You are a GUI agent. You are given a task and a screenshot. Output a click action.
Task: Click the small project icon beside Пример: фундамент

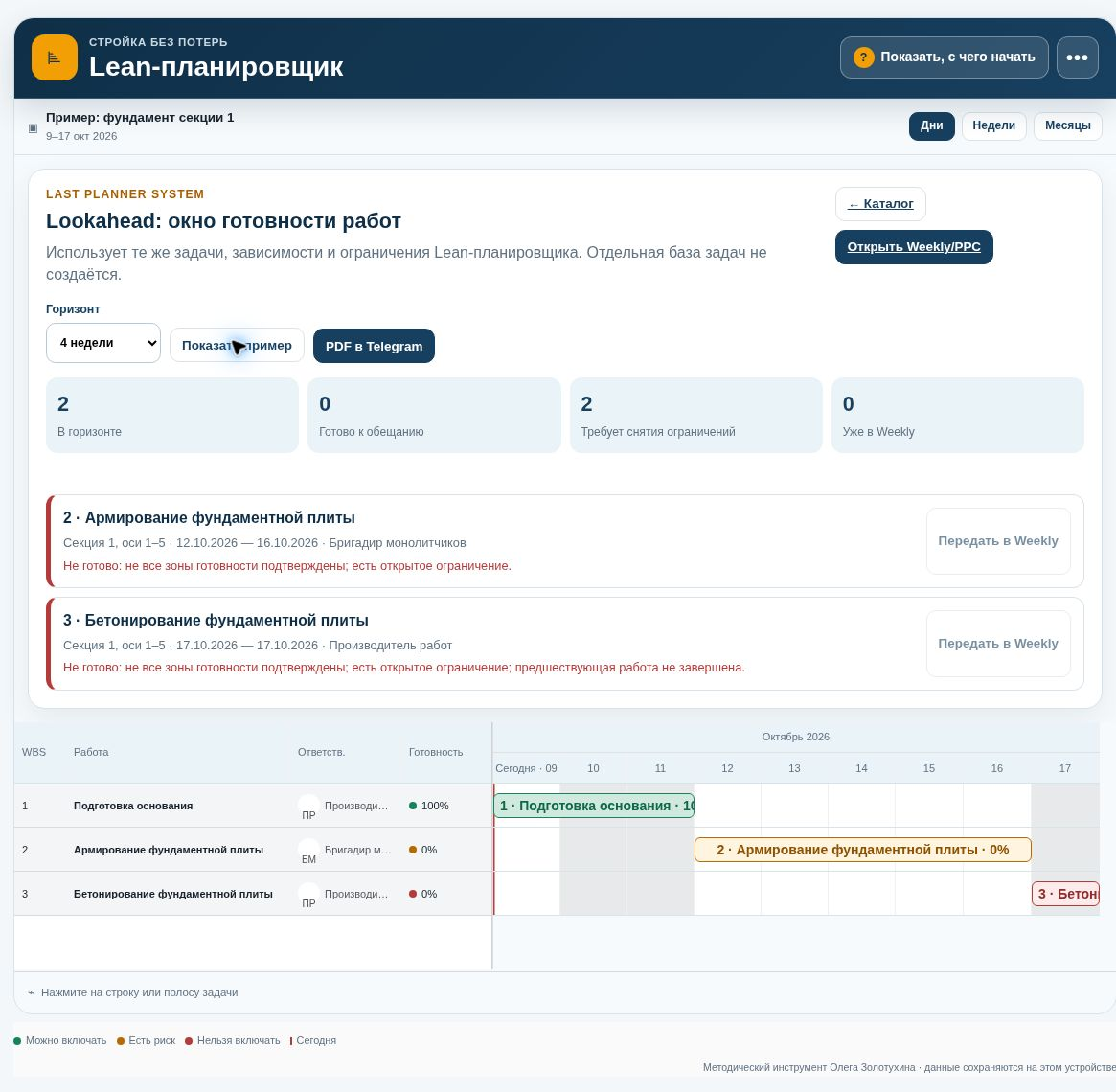click(33, 128)
